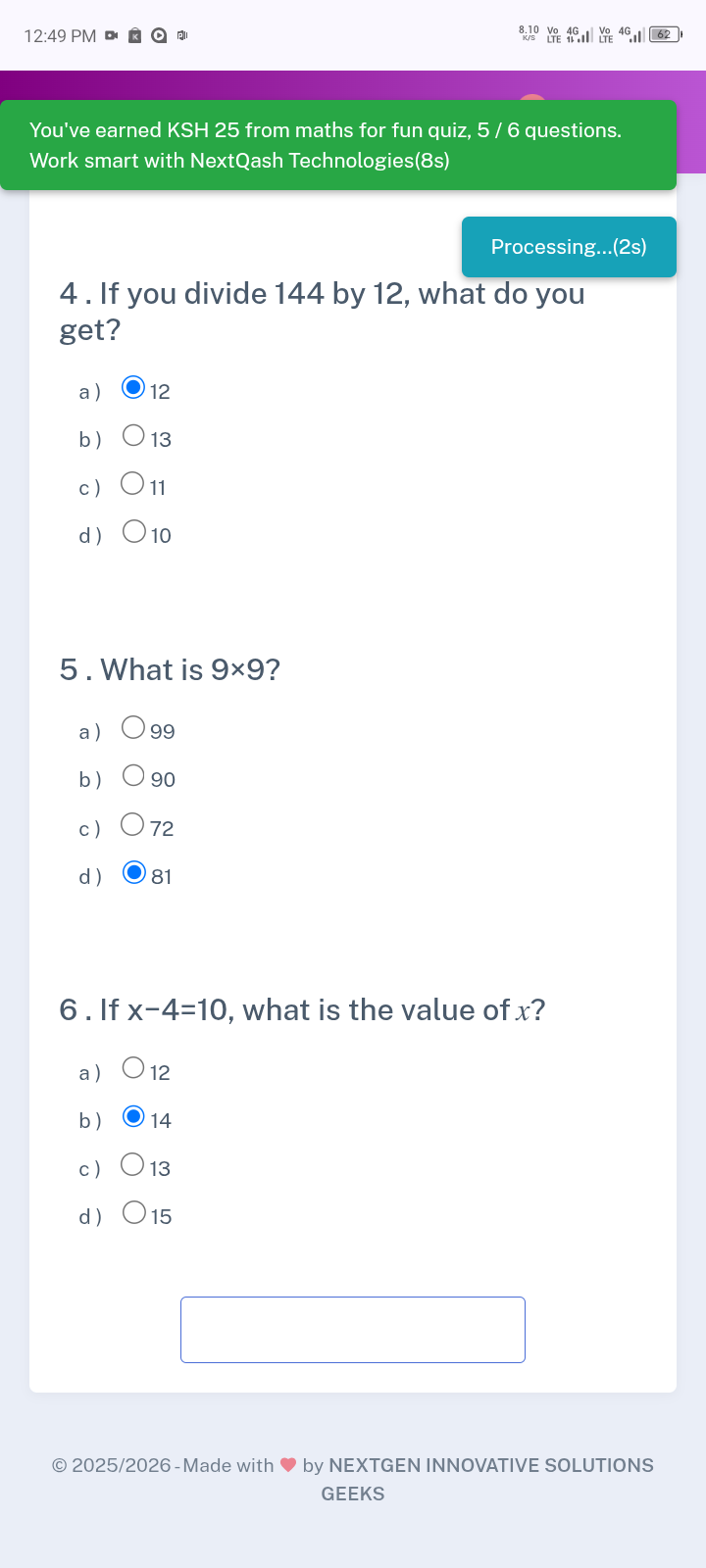Tap the play circle status icon
The width and height of the screenshot is (706, 1568).
[x=159, y=36]
